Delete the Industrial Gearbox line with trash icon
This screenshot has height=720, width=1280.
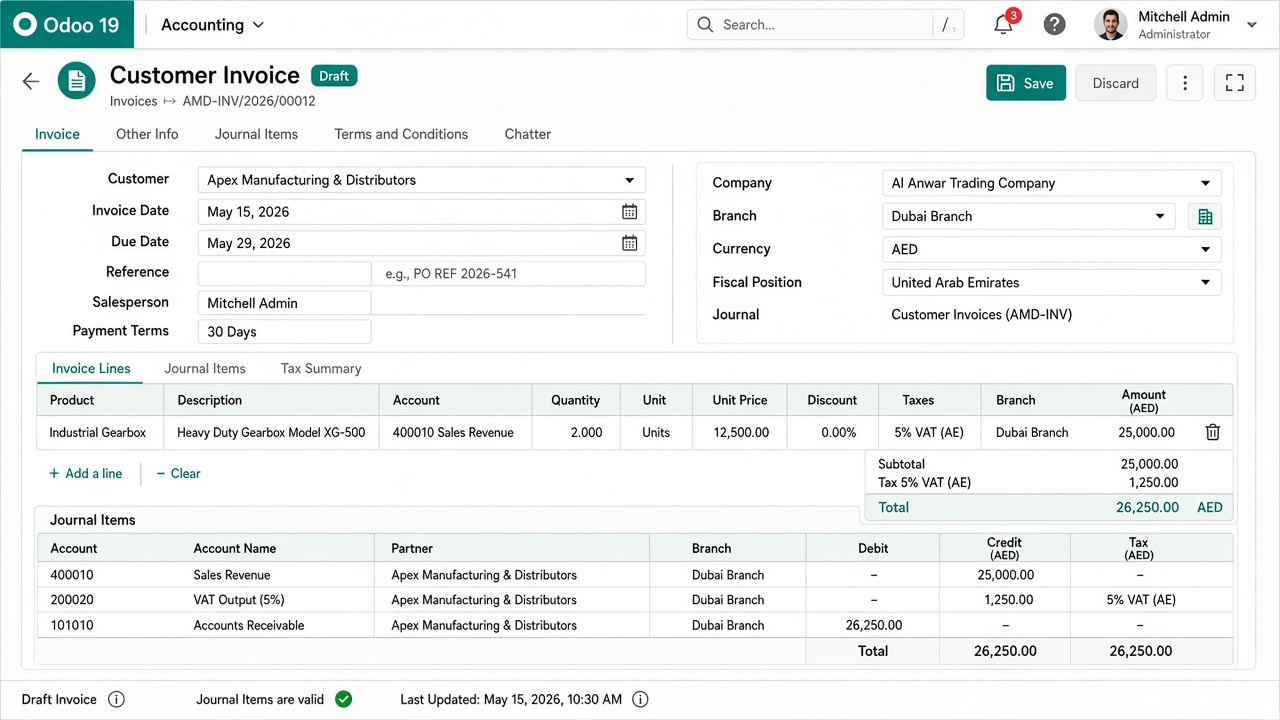click(1213, 432)
